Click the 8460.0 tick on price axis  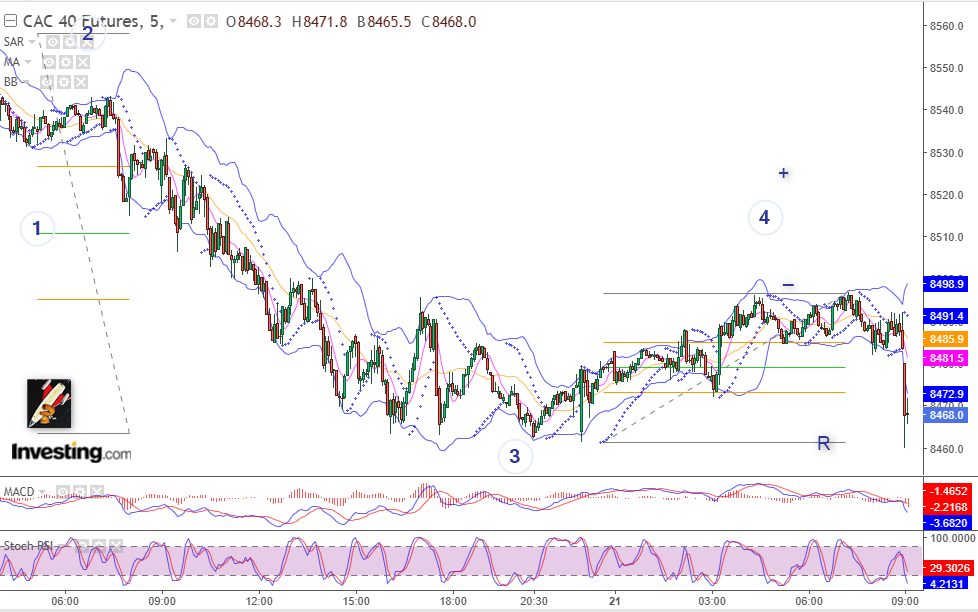click(x=946, y=449)
